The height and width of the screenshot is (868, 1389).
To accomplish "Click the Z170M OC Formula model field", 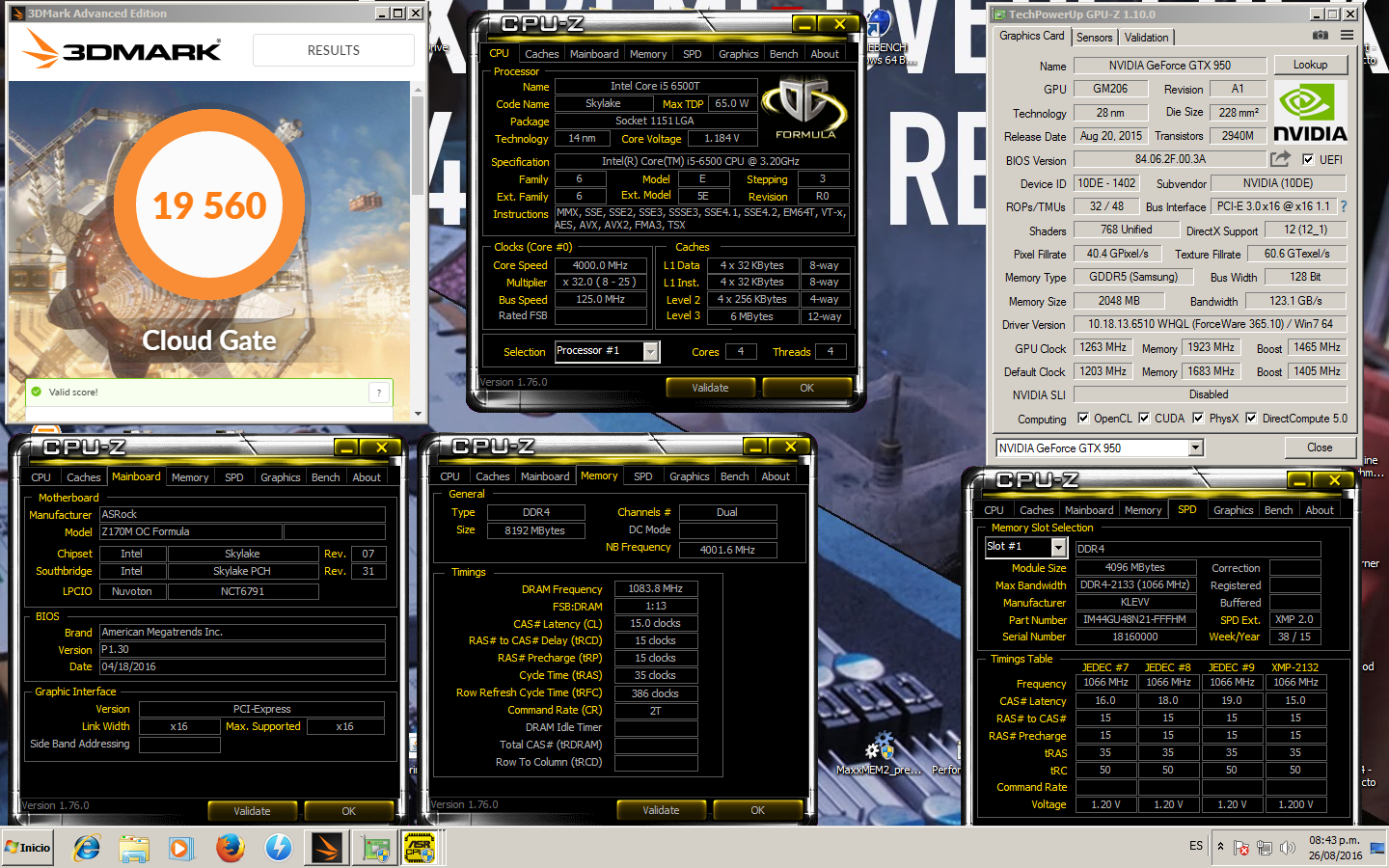I will [191, 532].
